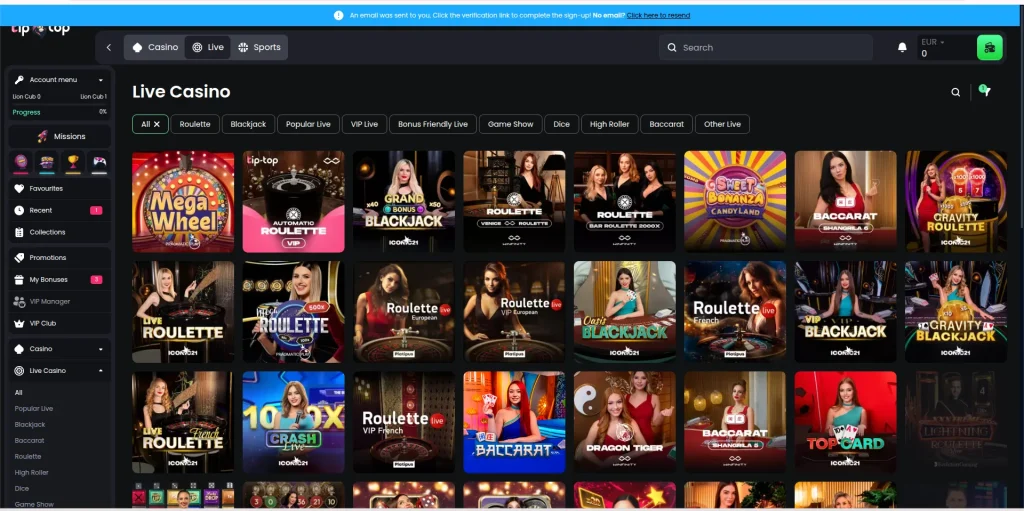Click Live Casino search magnifier icon
Viewport: 1024px width, 511px height.
(x=955, y=92)
